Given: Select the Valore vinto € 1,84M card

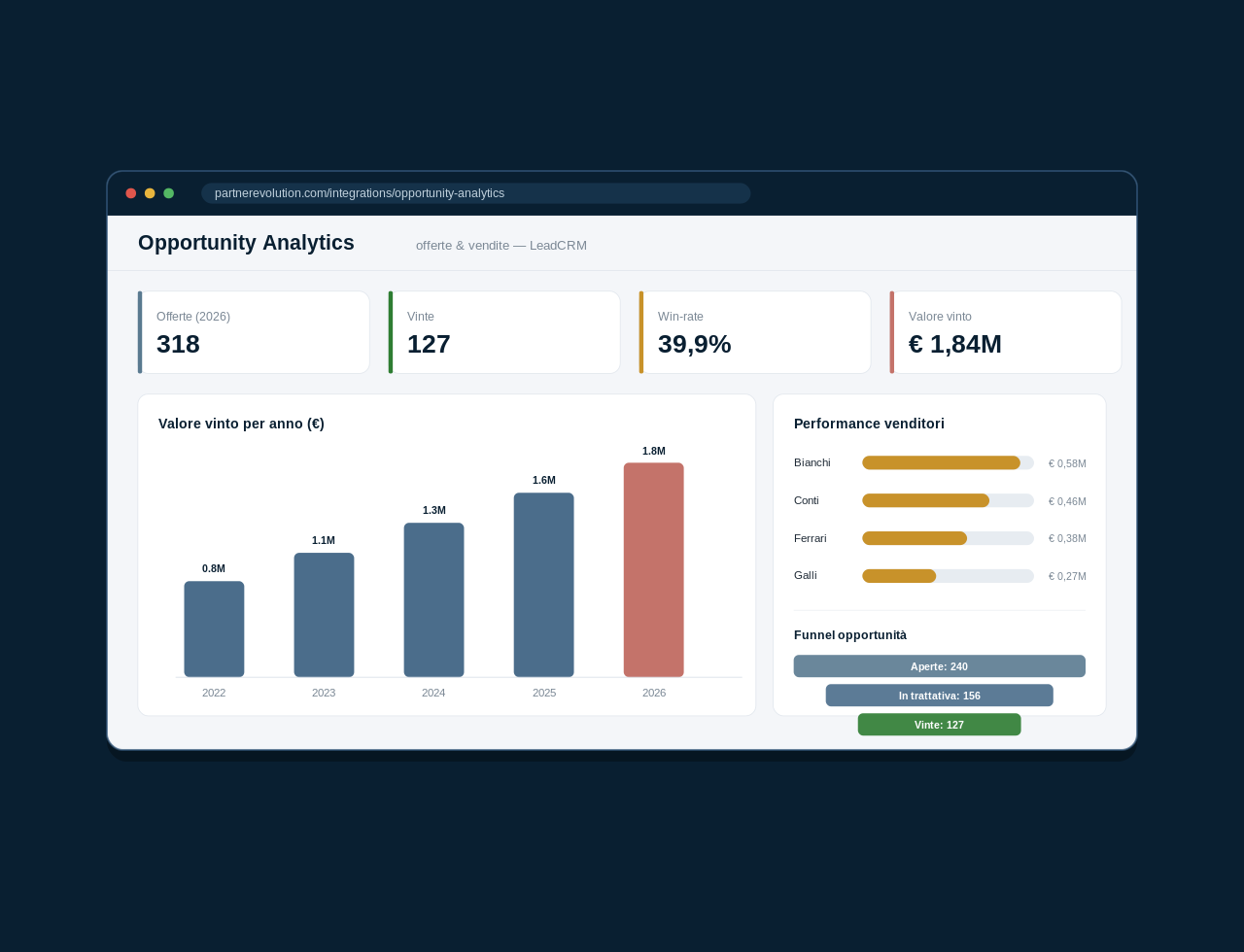Looking at the screenshot, I should [x=1006, y=332].
